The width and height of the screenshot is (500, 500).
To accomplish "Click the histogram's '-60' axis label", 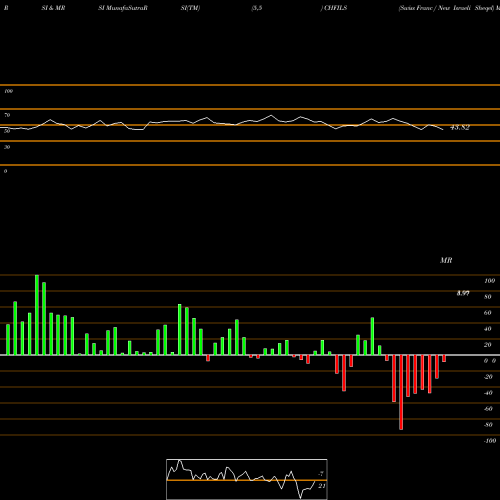I will point(488,409).
